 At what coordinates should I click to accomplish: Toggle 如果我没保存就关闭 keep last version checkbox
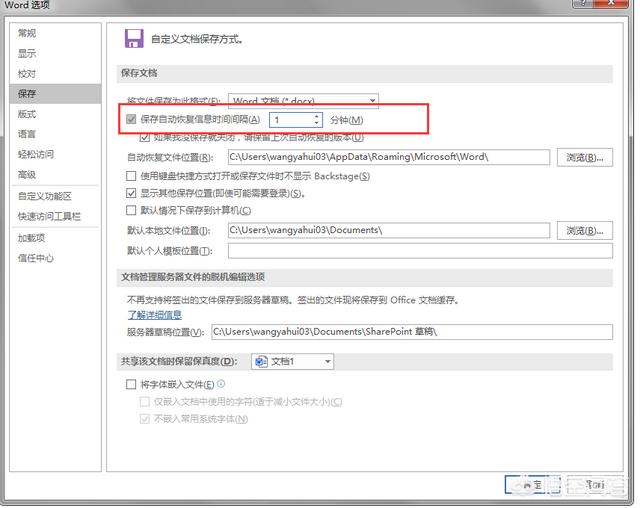pyautogui.click(x=144, y=137)
